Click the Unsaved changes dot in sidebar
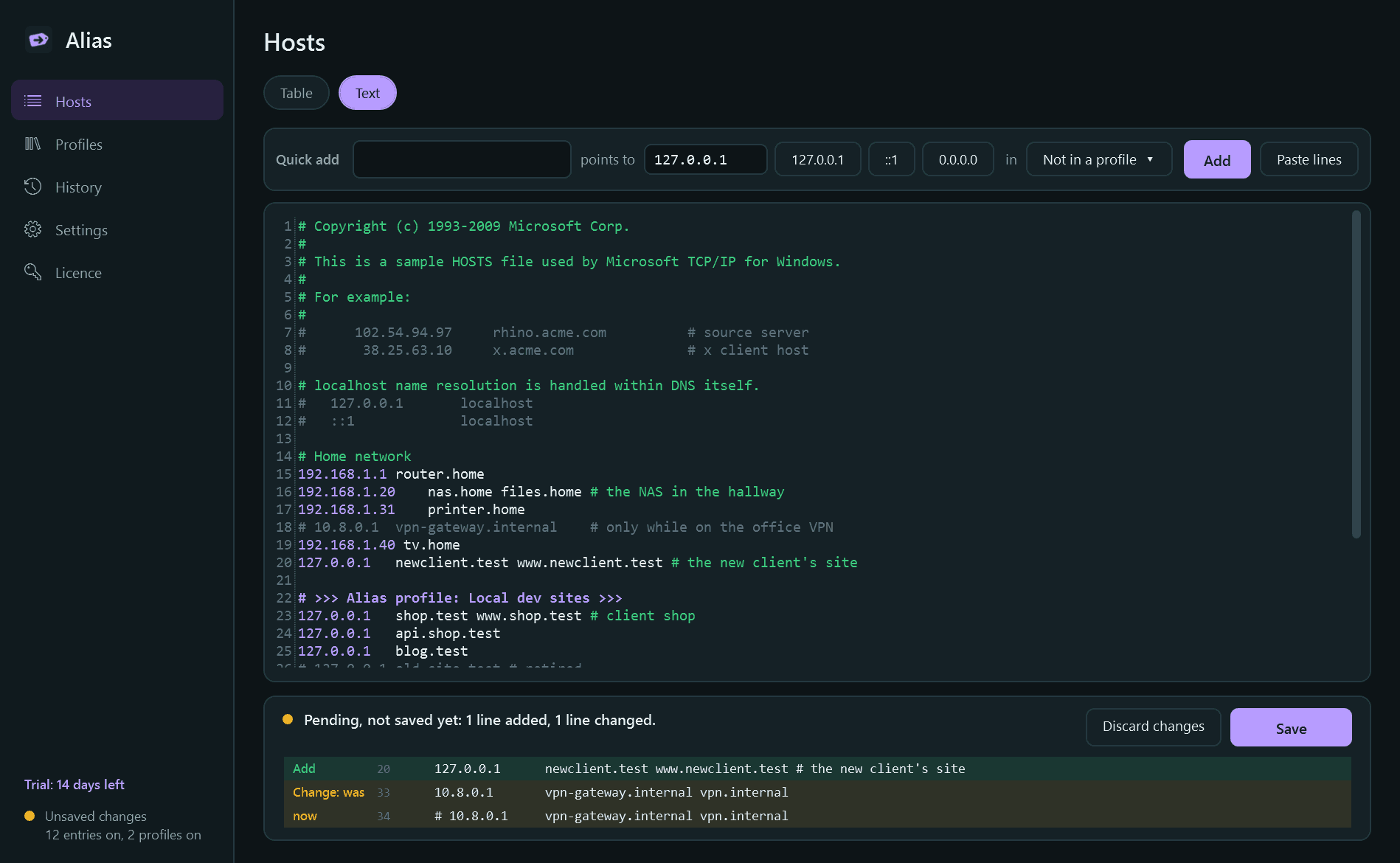The image size is (1400, 863). [30, 816]
